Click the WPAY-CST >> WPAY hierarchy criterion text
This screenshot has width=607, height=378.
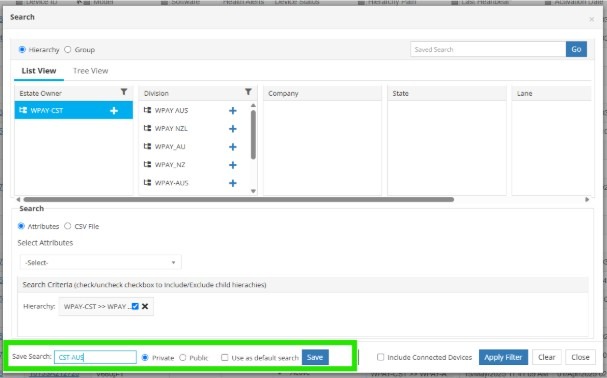[96, 306]
